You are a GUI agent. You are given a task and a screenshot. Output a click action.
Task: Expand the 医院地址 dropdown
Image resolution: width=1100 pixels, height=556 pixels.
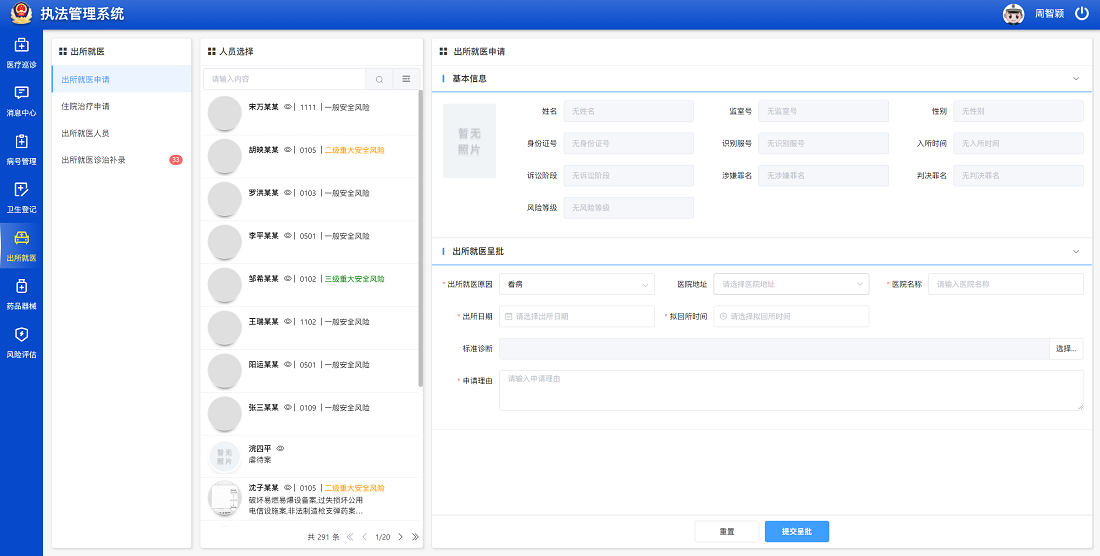click(790, 284)
